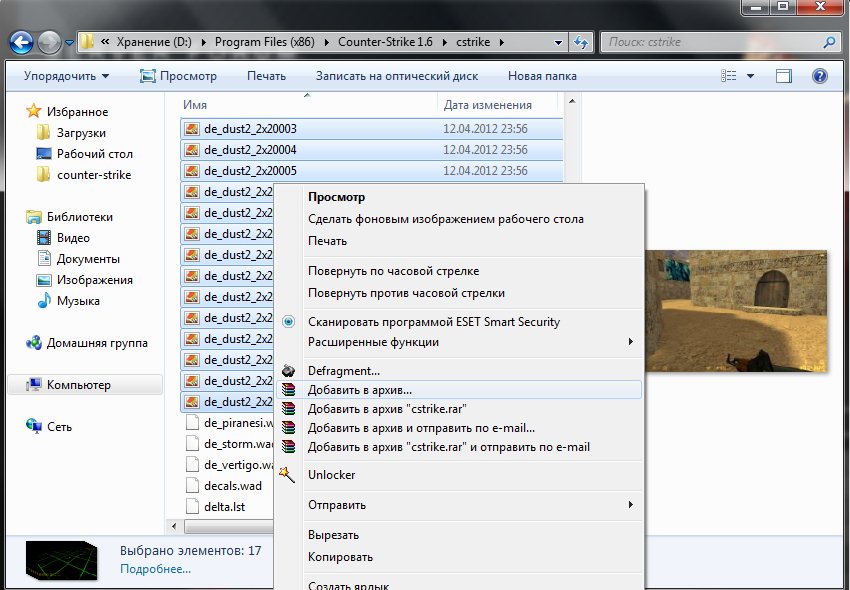Image resolution: width=850 pixels, height=590 pixels.
Task: Click the de_dust2_2x20003 image file icon
Action: pos(191,129)
